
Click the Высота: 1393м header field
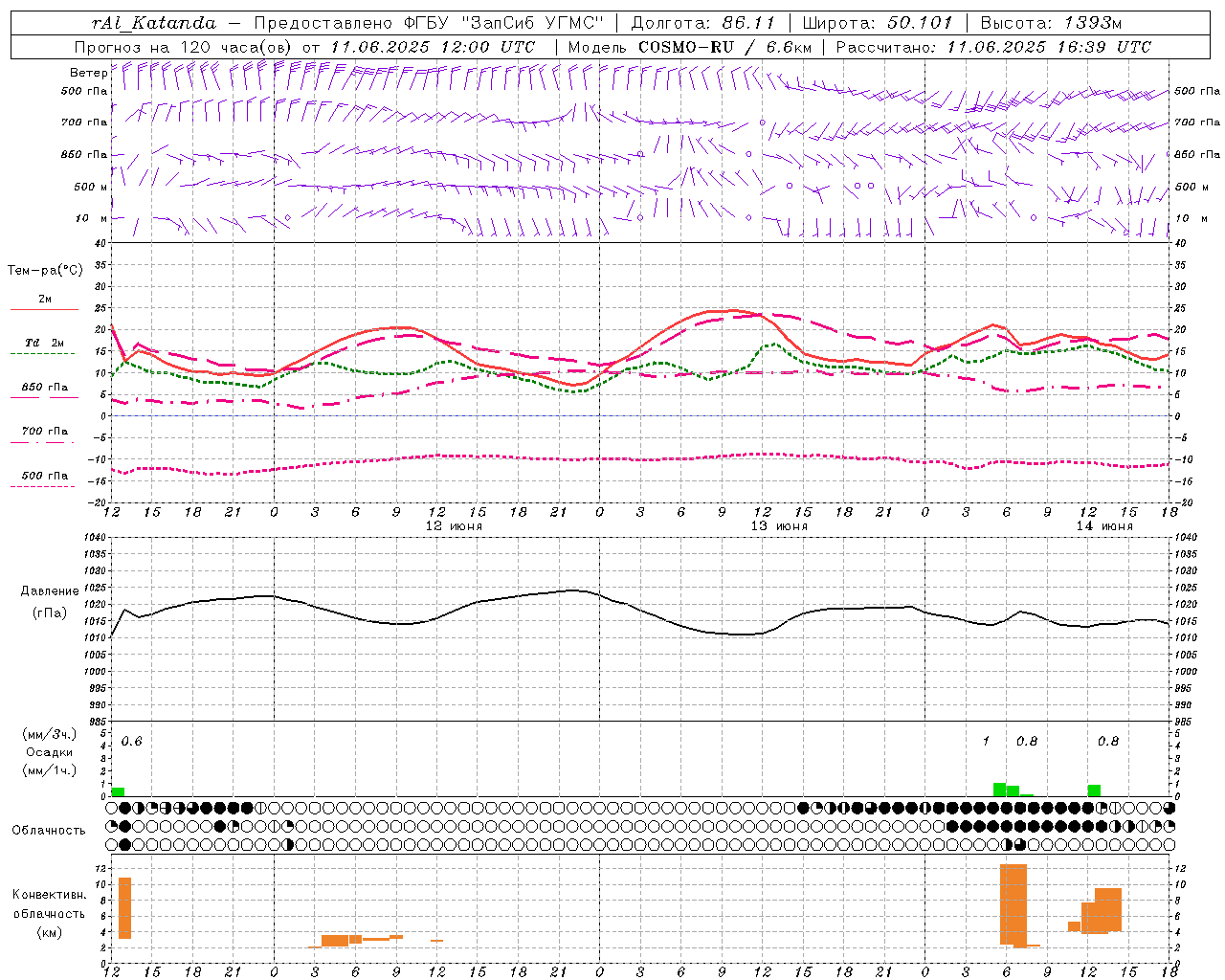(x=1051, y=23)
